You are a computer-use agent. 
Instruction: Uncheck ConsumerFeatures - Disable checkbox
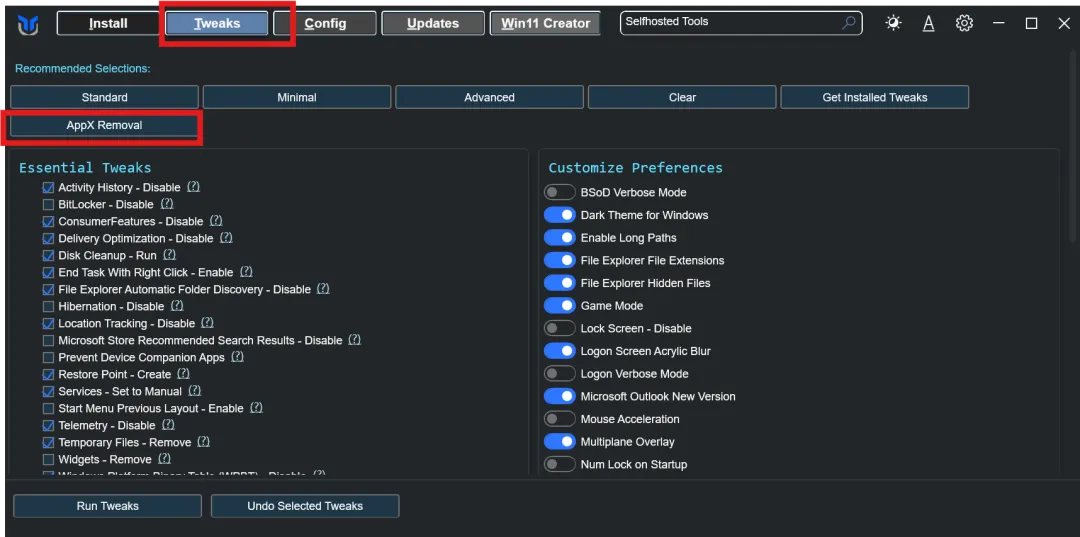[48, 221]
